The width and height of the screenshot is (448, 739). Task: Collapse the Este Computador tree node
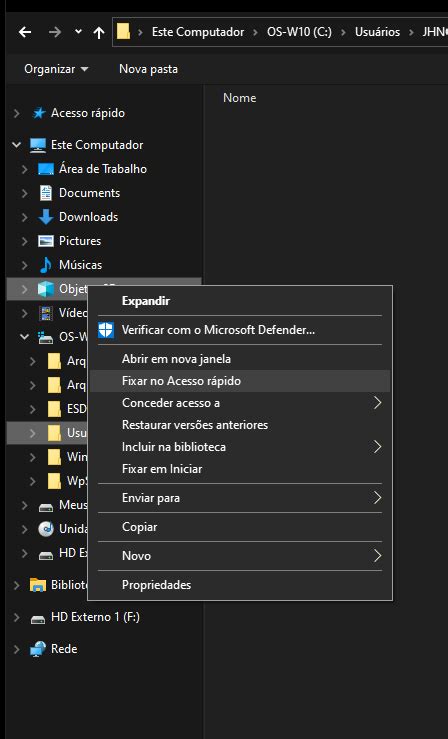click(17, 145)
